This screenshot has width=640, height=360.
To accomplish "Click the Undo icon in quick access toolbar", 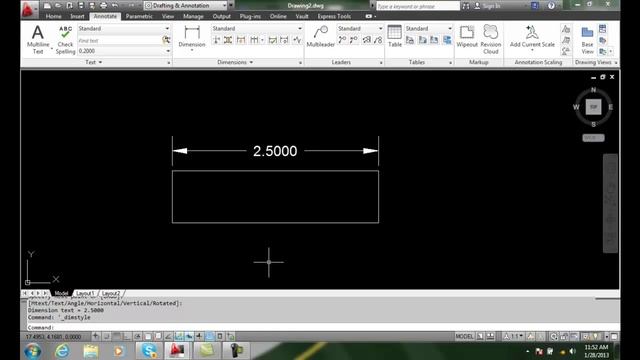I will point(115,6).
